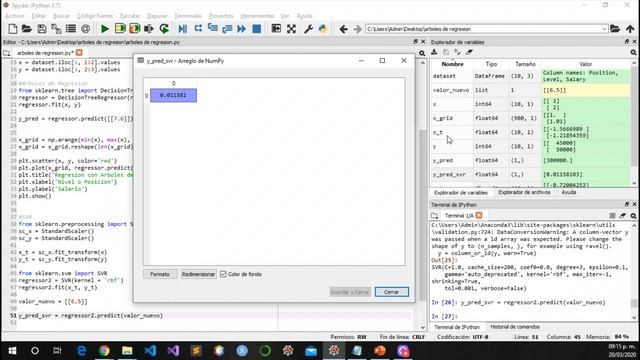Sort variables by the Tamaño column header
640x360 pixels.
pyautogui.click(x=525, y=64)
